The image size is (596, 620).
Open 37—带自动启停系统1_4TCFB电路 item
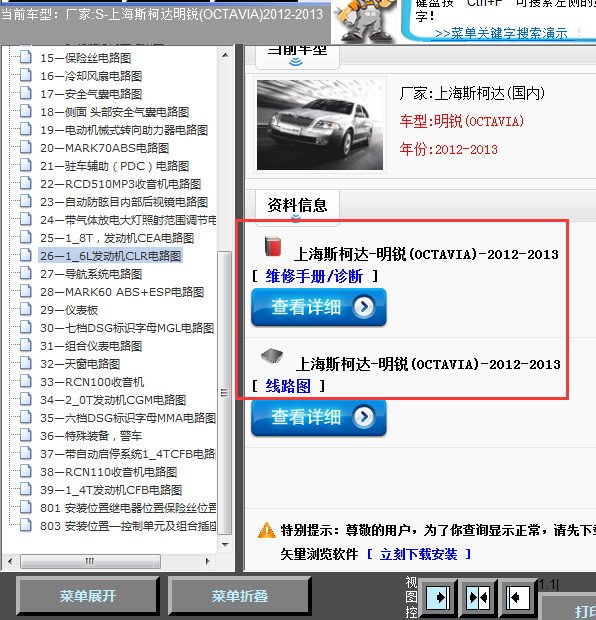pyautogui.click(x=128, y=454)
